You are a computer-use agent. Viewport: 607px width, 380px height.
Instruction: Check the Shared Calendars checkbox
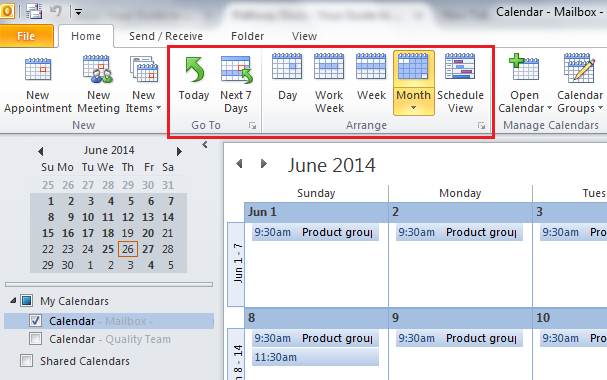(27, 361)
